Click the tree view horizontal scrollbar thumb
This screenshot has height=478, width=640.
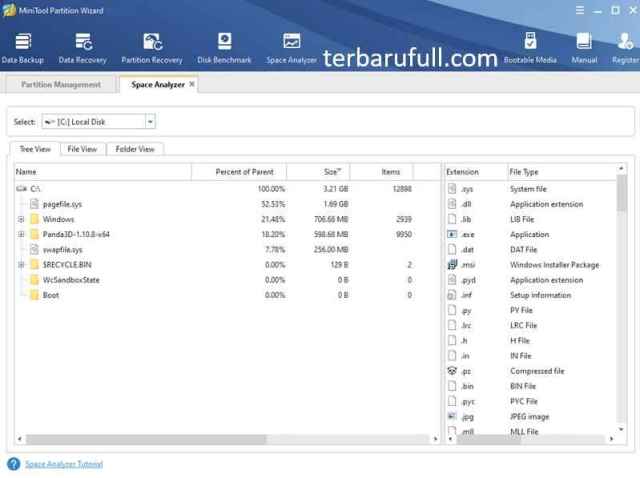[146, 439]
